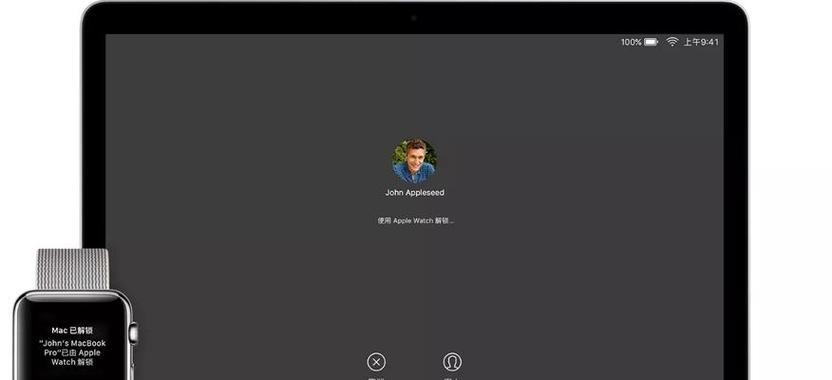This screenshot has width=832, height=380.
Task: Tap the John's MacBook Pro notification text on watch
Action: click(72, 352)
